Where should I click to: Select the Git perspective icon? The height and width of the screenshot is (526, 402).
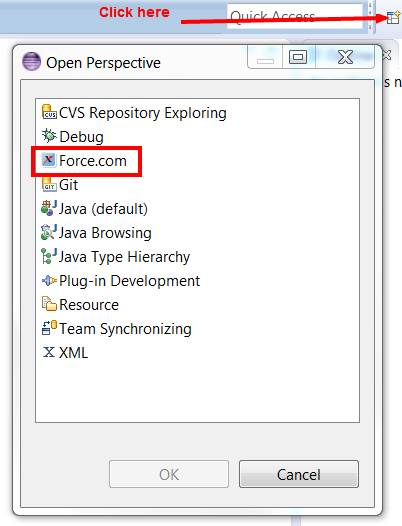tap(49, 184)
